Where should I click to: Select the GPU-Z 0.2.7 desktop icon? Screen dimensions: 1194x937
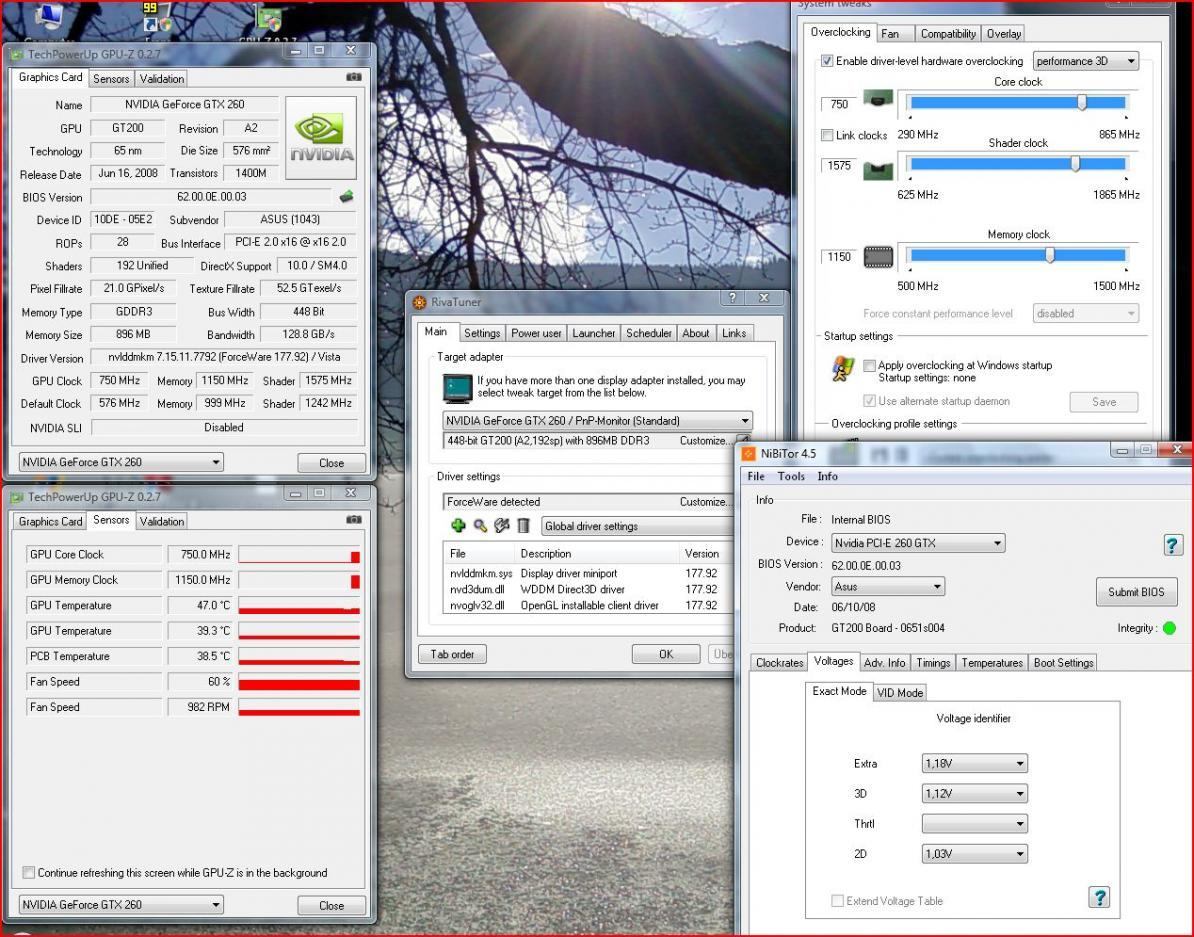269,18
